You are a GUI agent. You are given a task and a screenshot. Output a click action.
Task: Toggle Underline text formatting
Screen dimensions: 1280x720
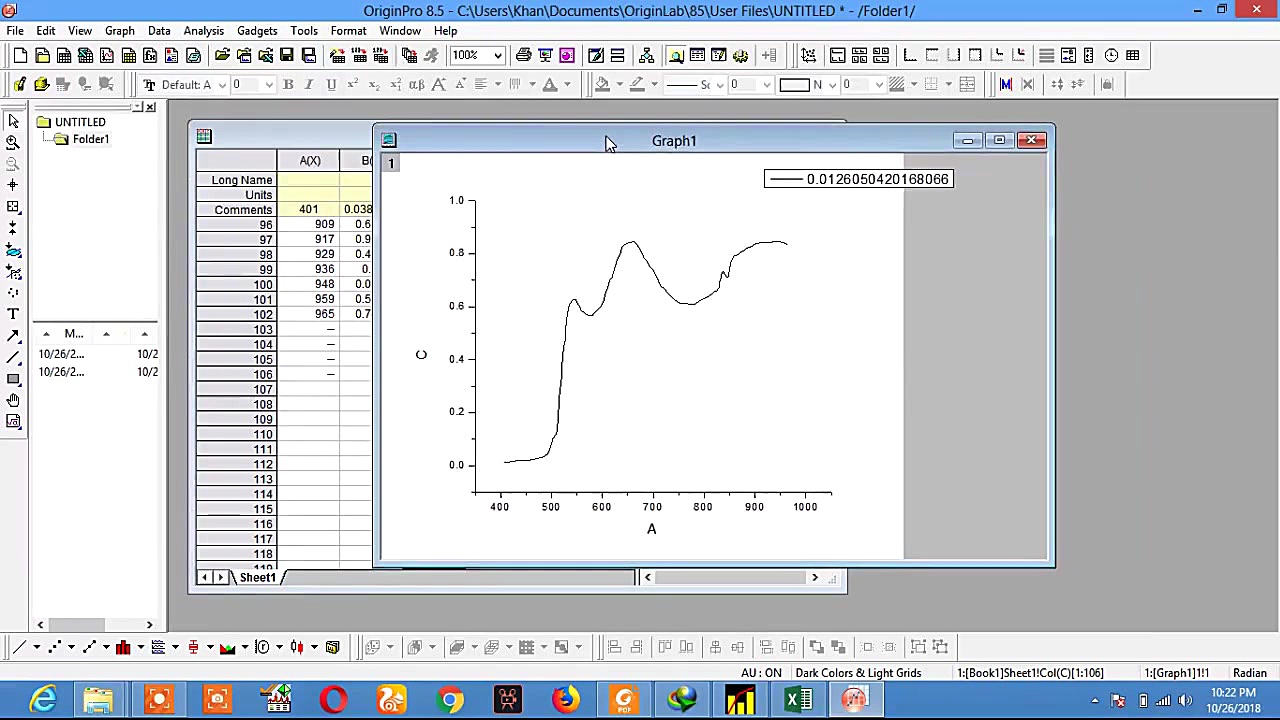[x=331, y=84]
